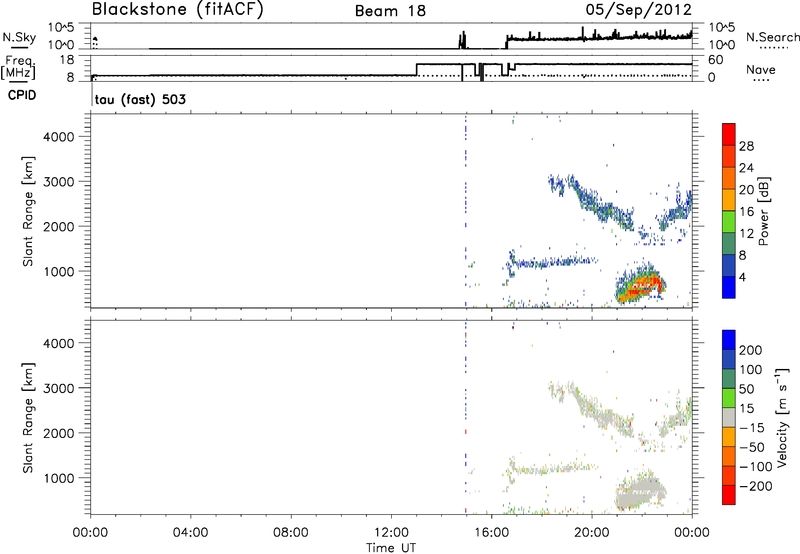Pick the gray segment of Velocity colorbar
This screenshot has width=800, height=554.
(729, 417)
